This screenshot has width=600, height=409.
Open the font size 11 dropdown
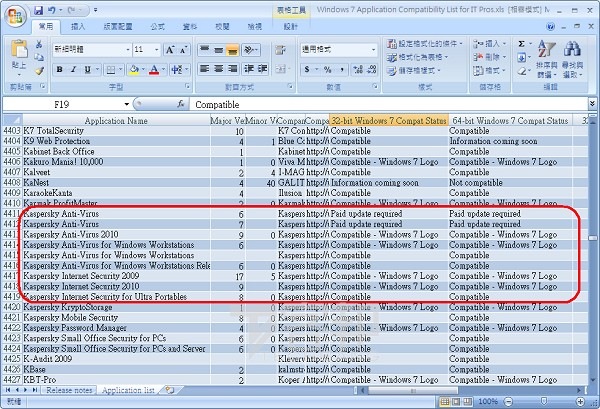[157, 50]
